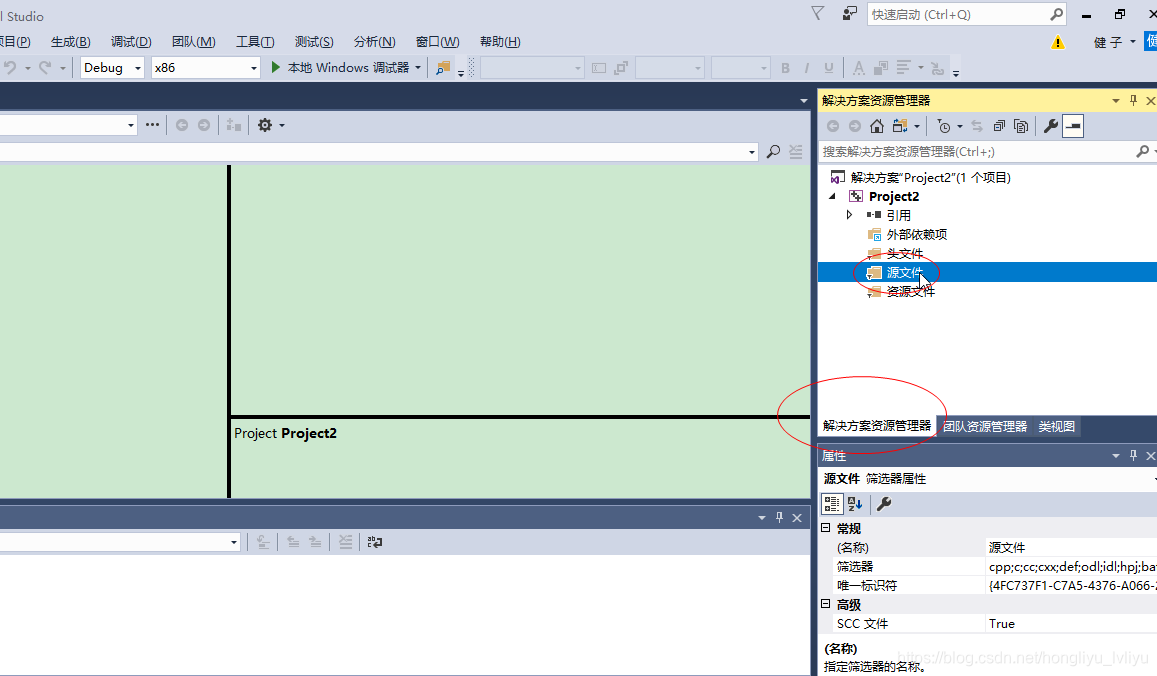Expand the 引用 references node
Screen dimensions: 1157x676
849,215
